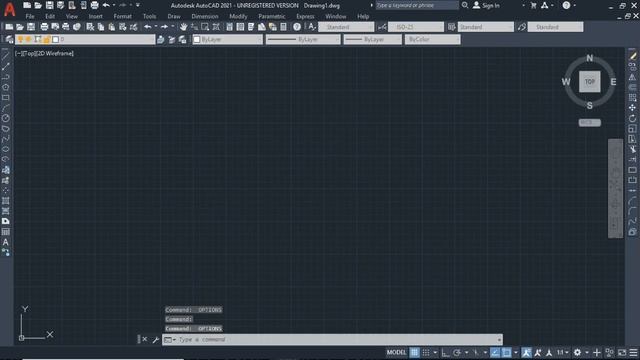Open the AutoCAD application menu logo
Screen dimensions: 640x360
pos(9,9)
